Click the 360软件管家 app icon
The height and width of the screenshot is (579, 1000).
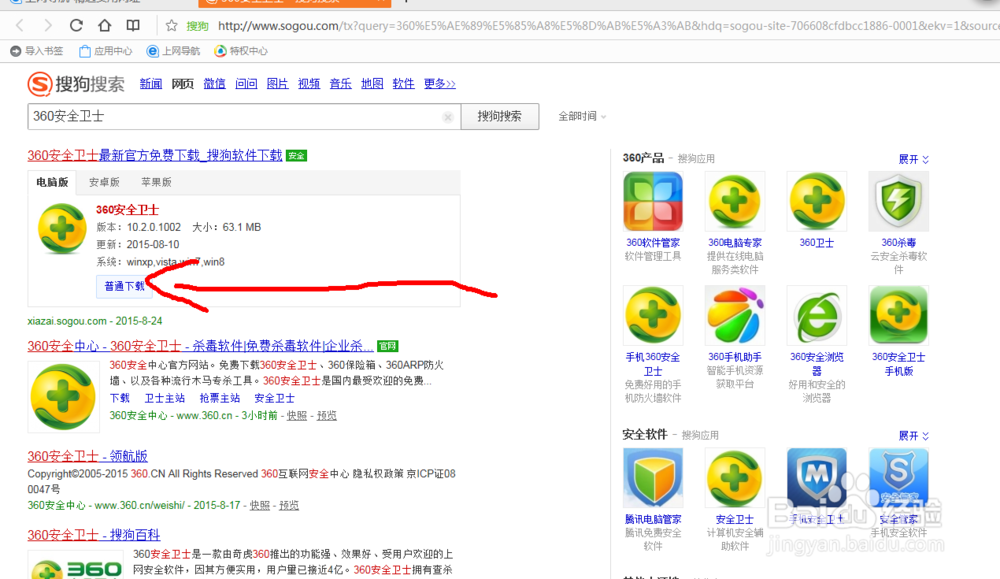click(x=653, y=202)
